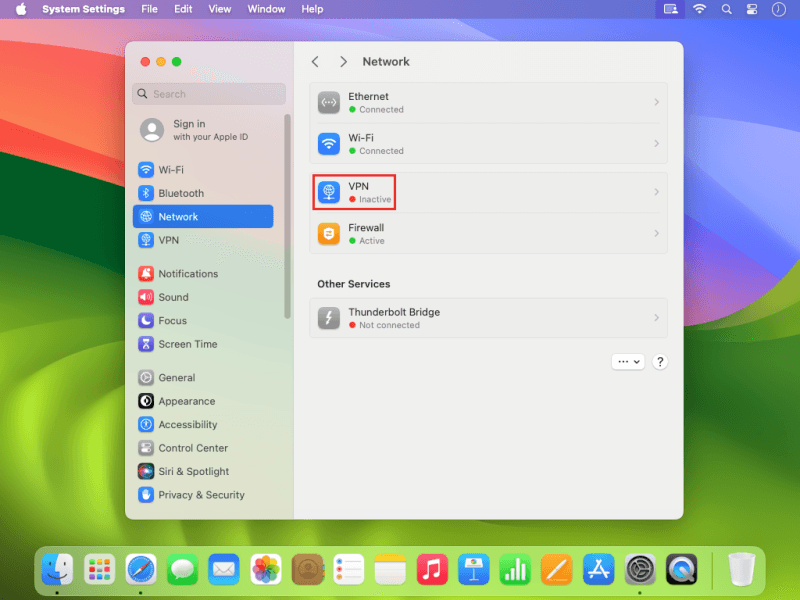Click the Thunderbolt Bridge icon
The width and height of the screenshot is (800, 600).
tap(329, 318)
